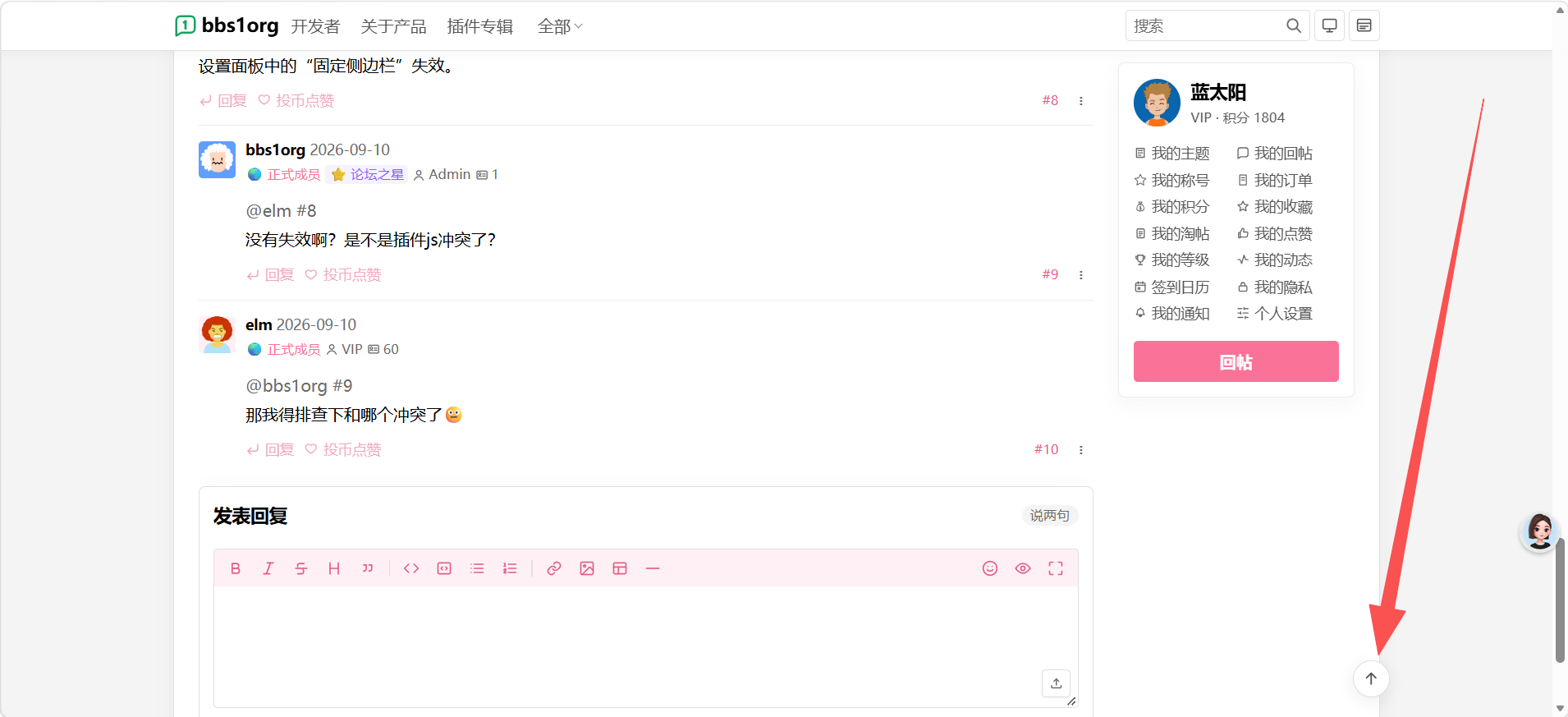Image resolution: width=1568 pixels, height=717 pixels.
Task: Click inside the reply text area
Action: pyautogui.click(x=646, y=646)
